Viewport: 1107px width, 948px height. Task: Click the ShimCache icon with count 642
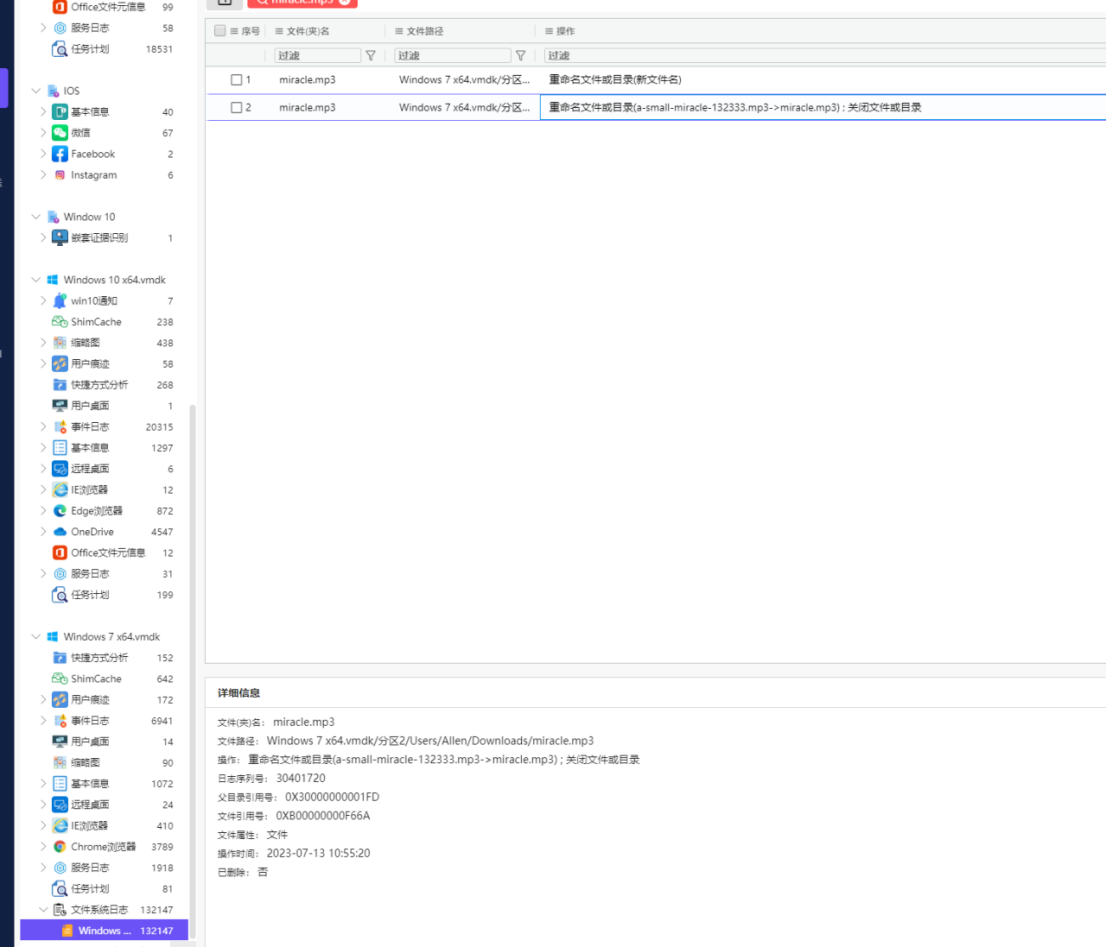coord(60,678)
